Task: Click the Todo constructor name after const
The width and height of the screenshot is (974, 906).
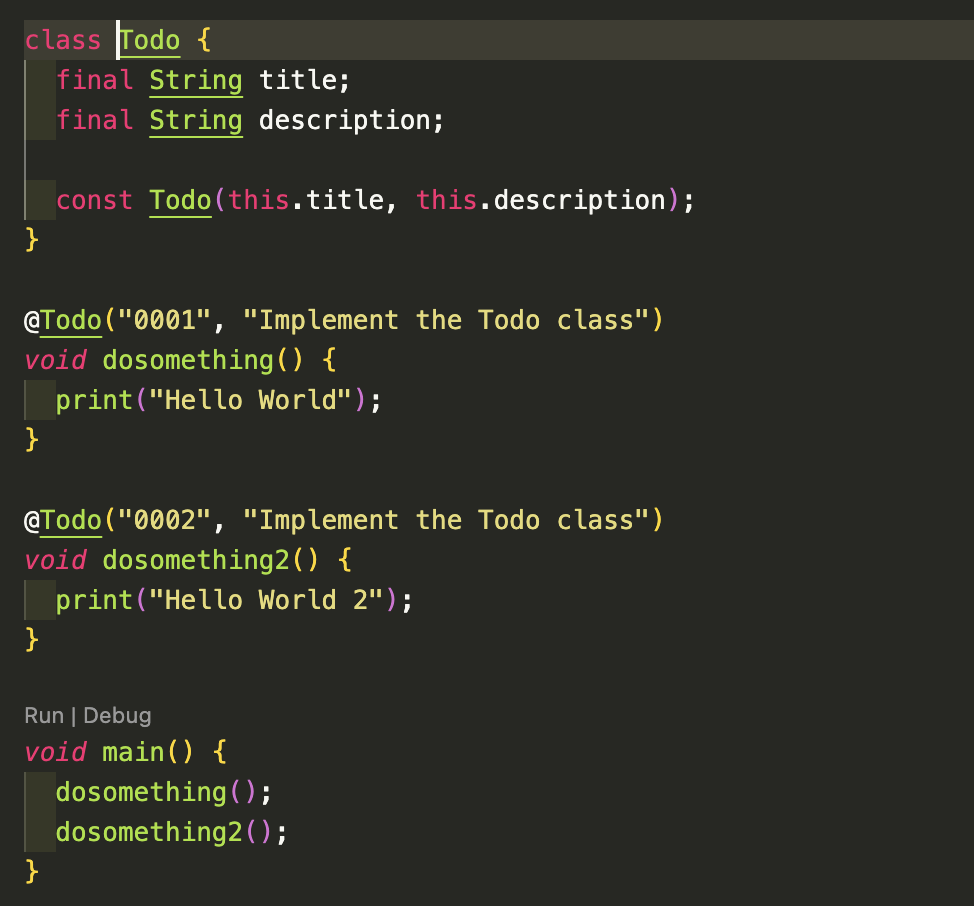Action: point(181,200)
